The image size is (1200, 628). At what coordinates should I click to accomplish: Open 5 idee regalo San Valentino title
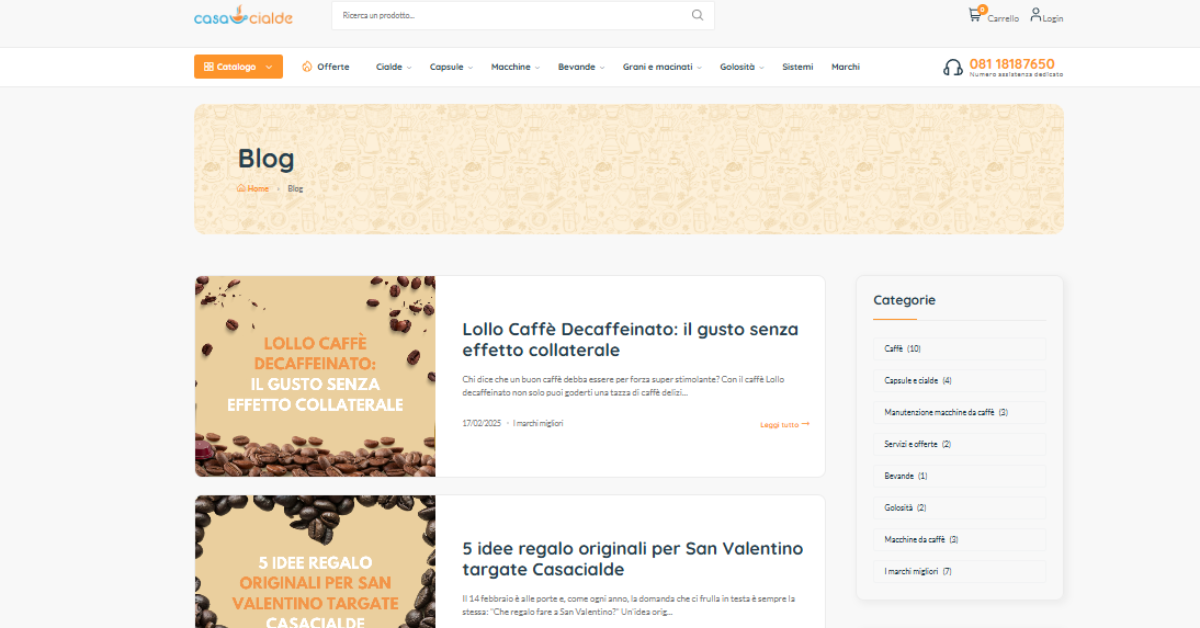pos(632,559)
